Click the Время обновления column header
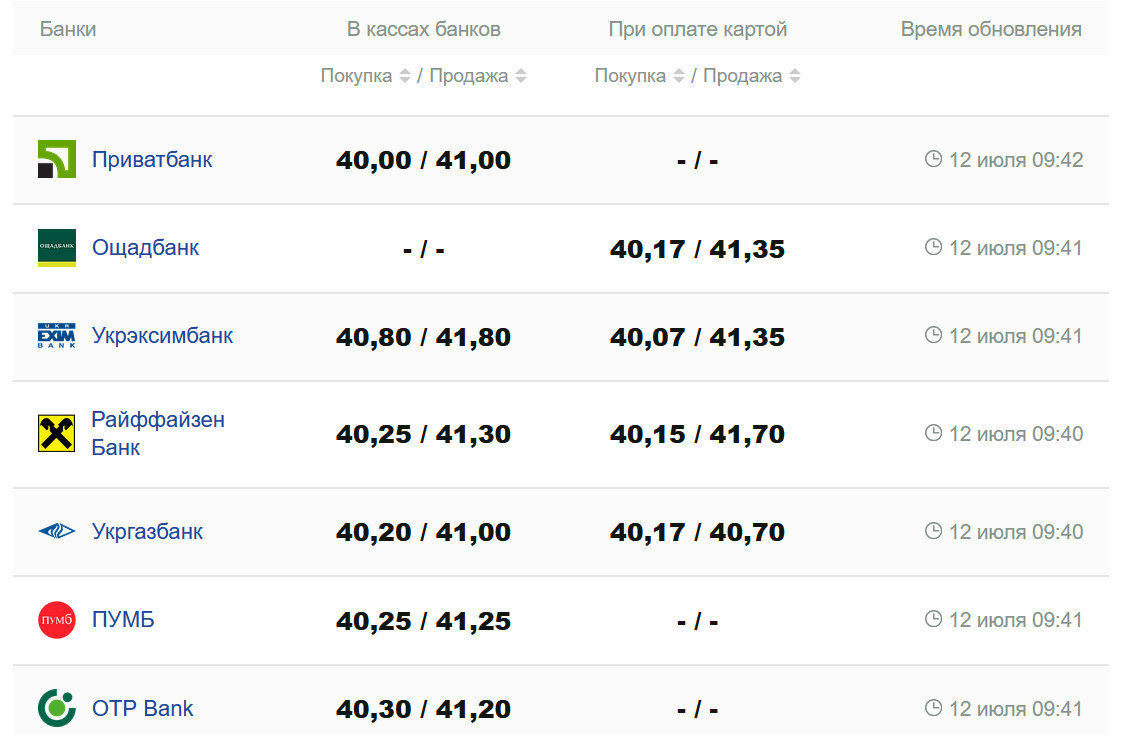Viewport: 1125px width, 735px height. (990, 29)
